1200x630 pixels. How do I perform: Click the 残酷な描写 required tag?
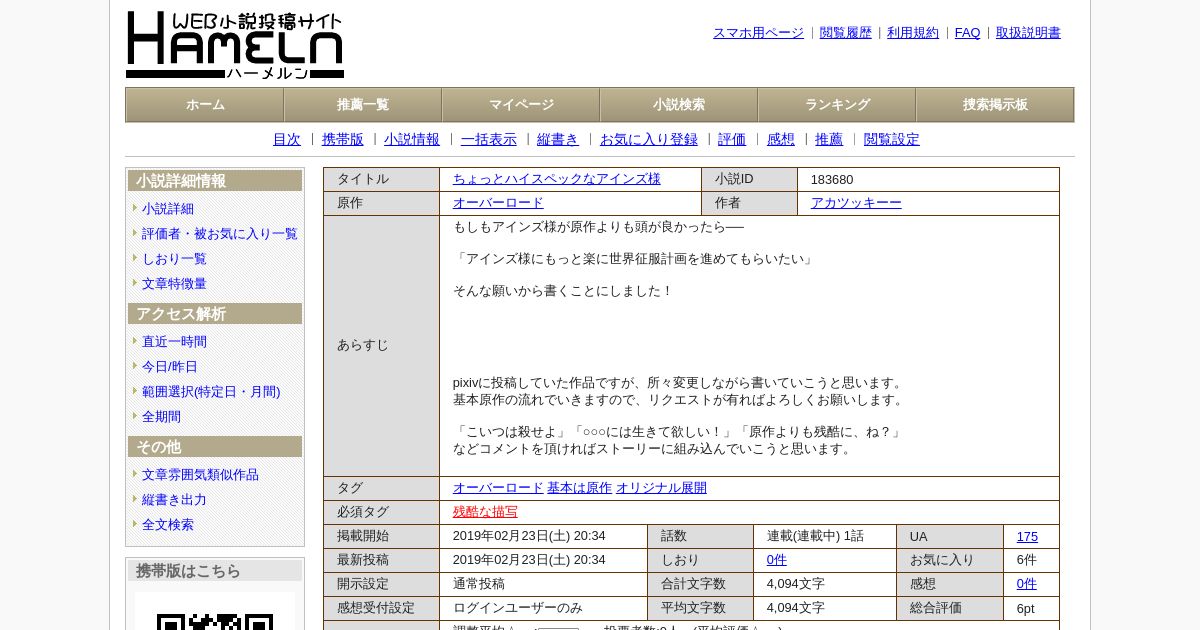point(485,512)
